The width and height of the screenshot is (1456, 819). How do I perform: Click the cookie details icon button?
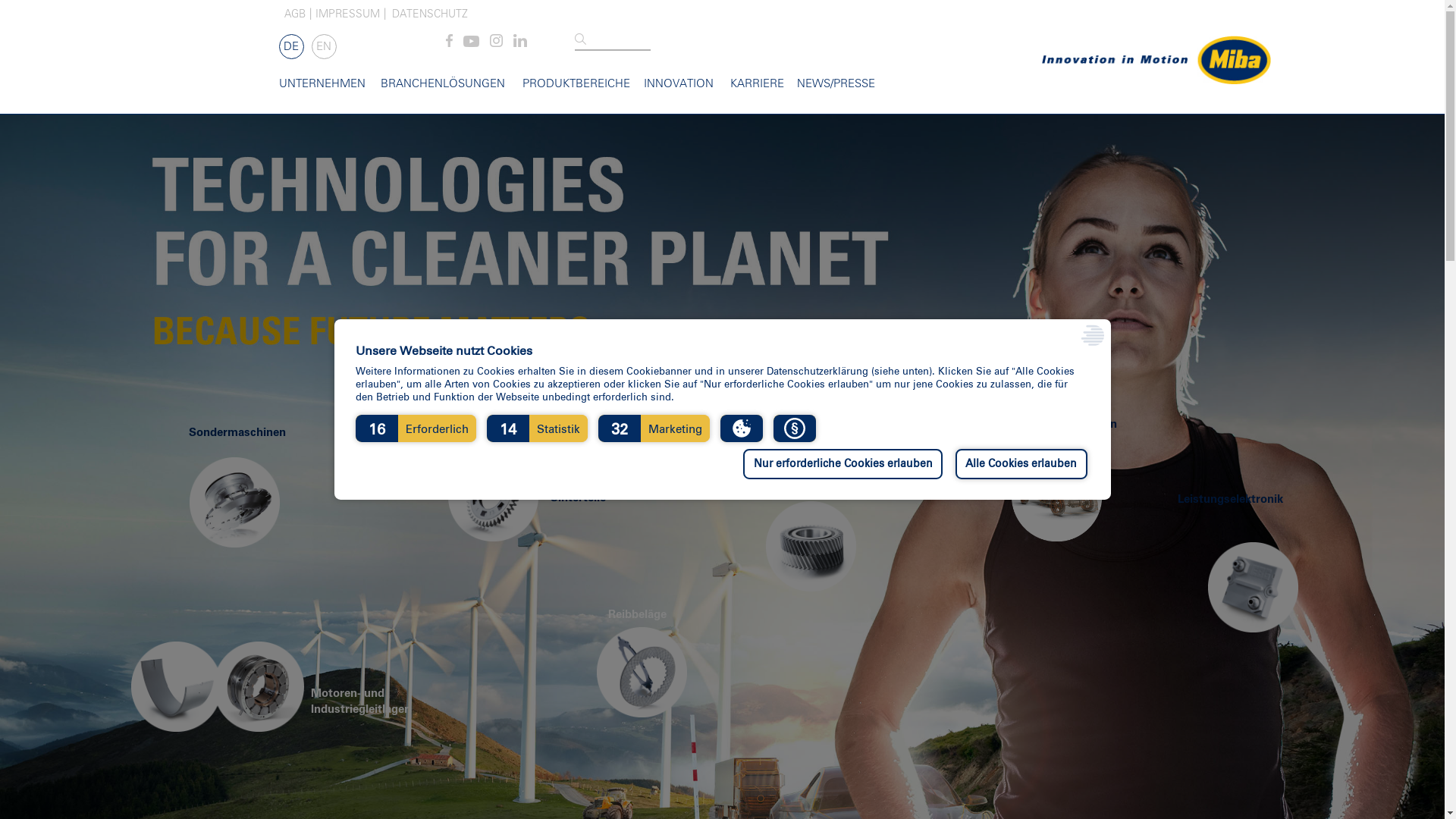741,428
